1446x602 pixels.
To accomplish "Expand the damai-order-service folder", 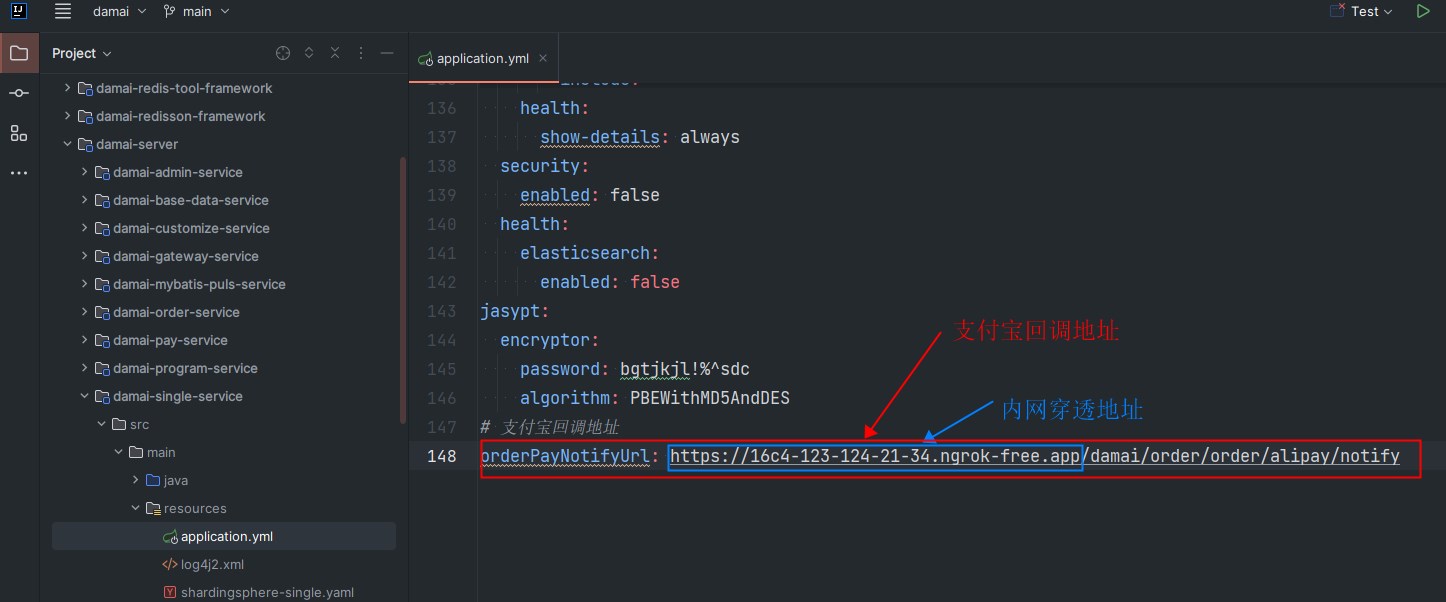I will point(85,312).
